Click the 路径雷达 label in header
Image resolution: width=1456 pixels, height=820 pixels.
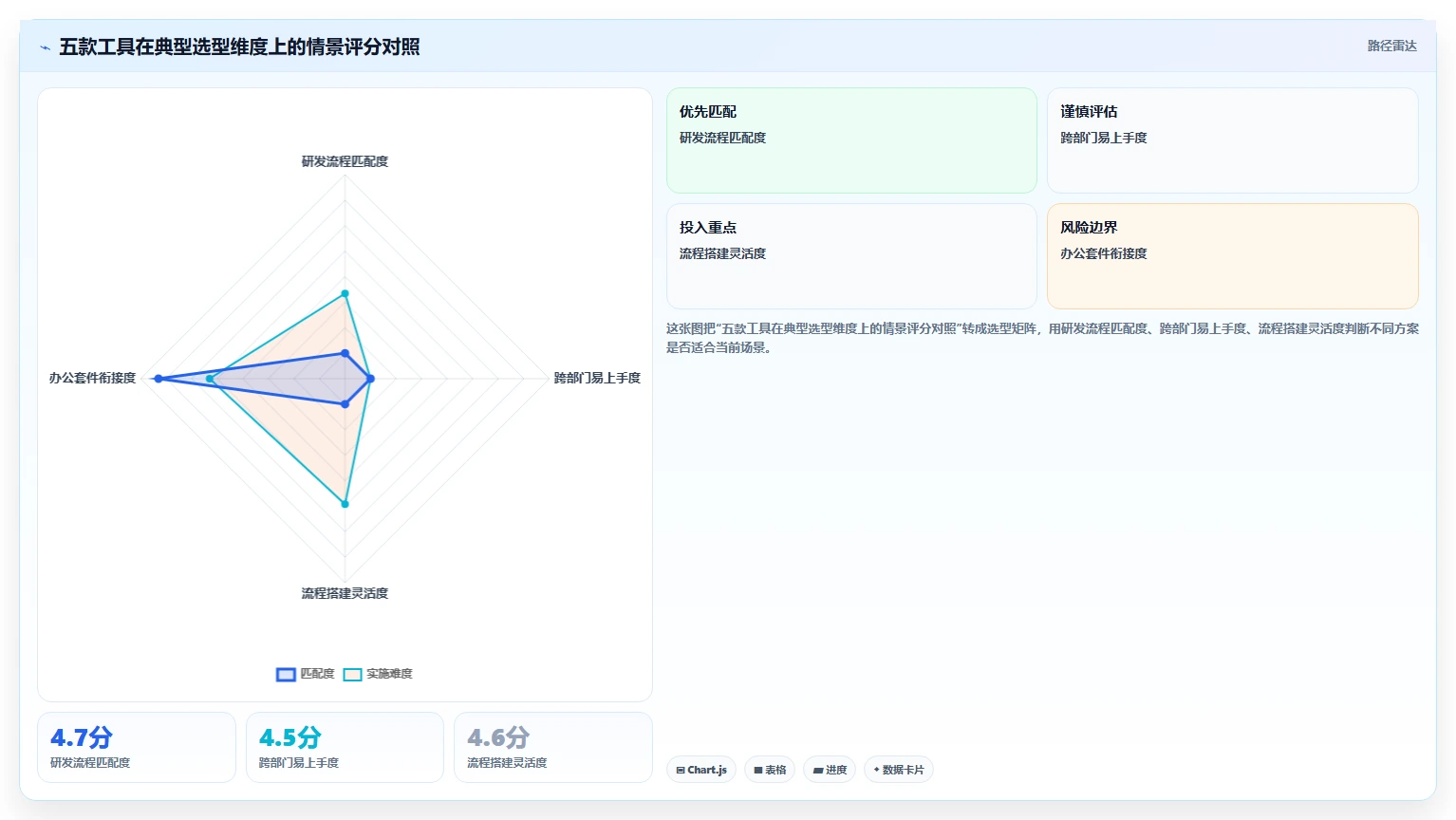pyautogui.click(x=1391, y=46)
